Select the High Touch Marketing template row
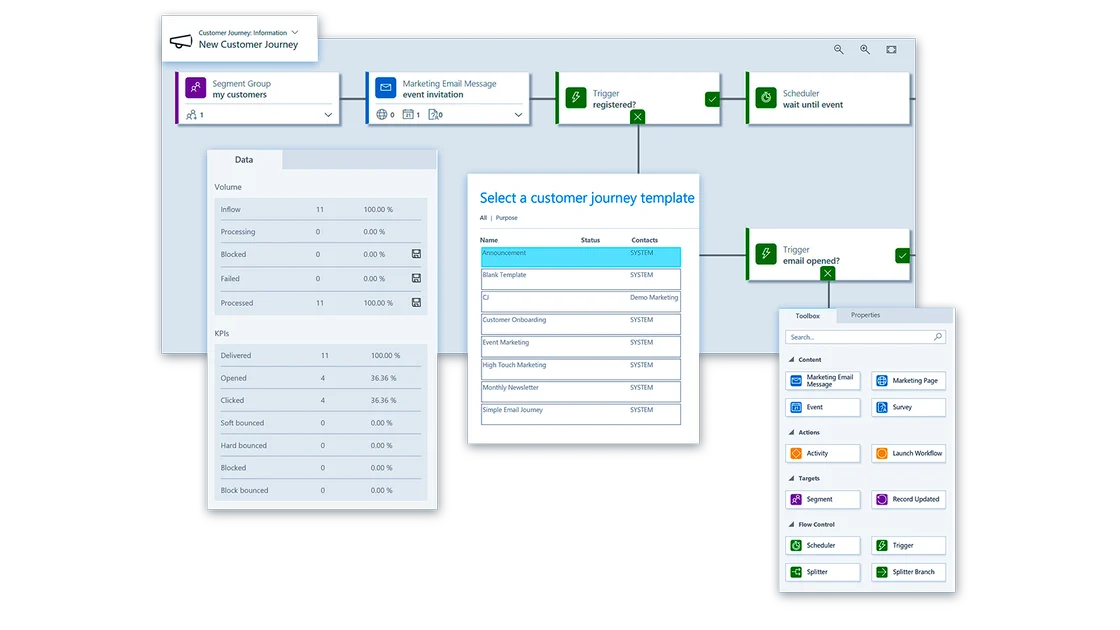The width and height of the screenshot is (1120, 630). coord(581,369)
